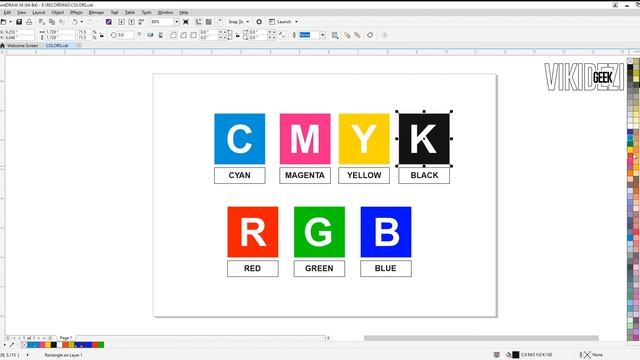This screenshot has height=360, width=640.
Task: Click the Copy icon in the standard toolbar
Action: pyautogui.click(x=52, y=22)
